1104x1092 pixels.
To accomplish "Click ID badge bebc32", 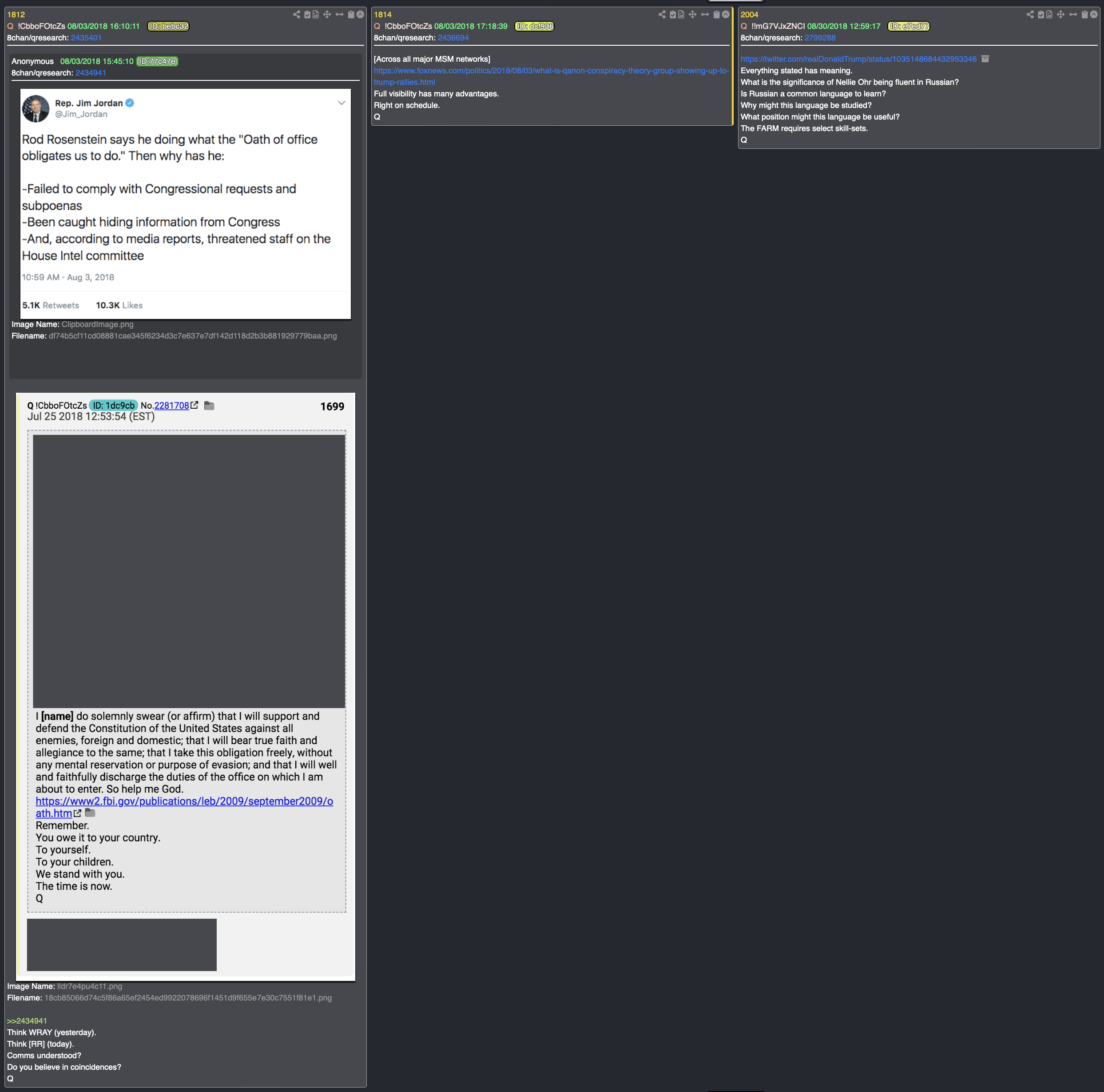I will click(x=169, y=26).
